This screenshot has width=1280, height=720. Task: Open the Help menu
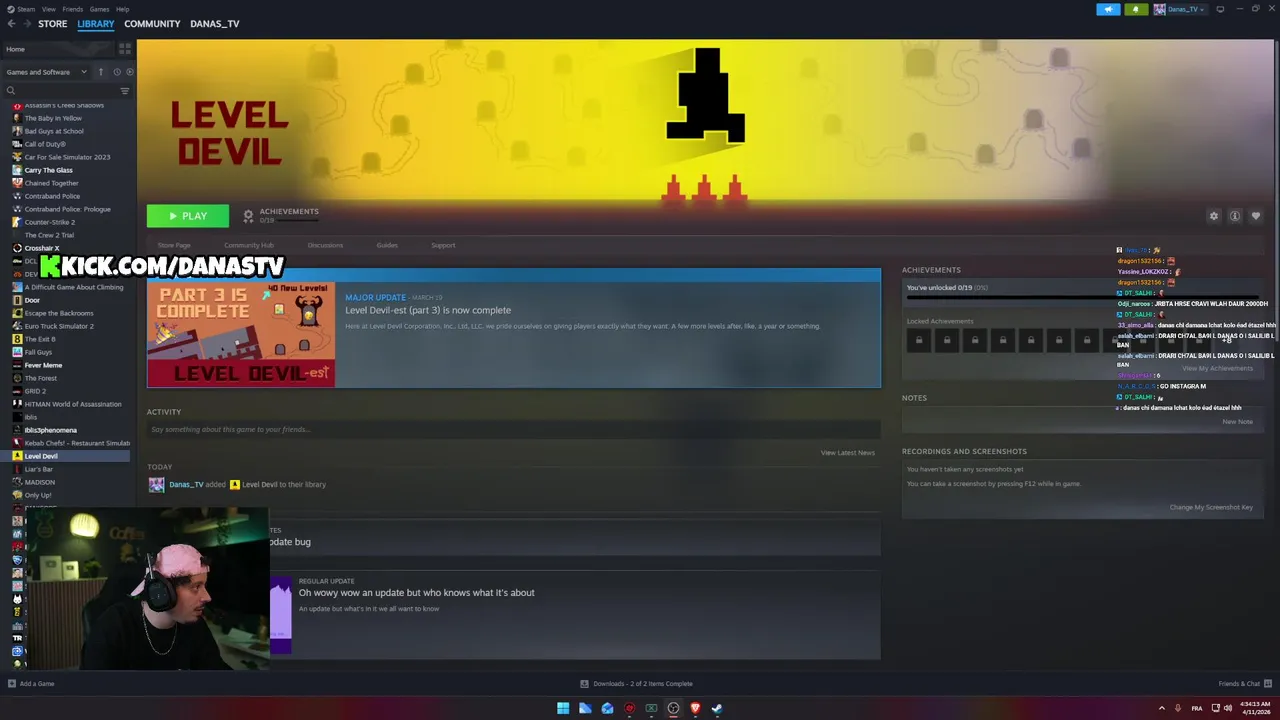click(x=122, y=9)
